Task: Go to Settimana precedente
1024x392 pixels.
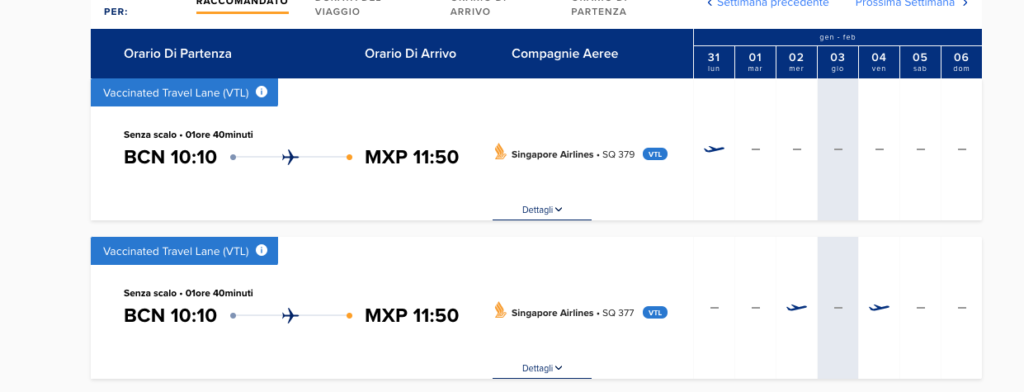Action: click(768, 3)
